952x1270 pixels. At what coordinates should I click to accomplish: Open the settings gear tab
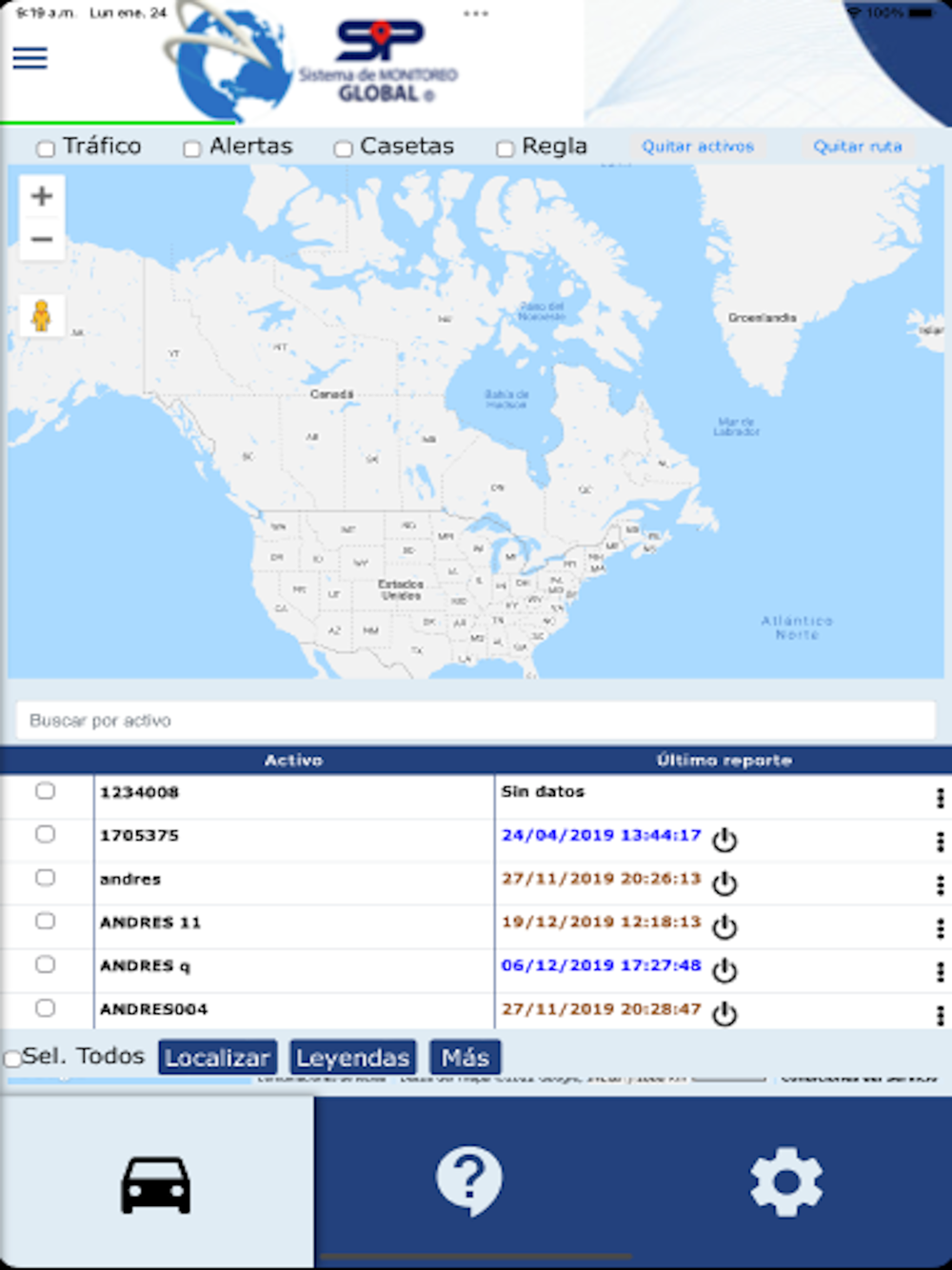click(x=786, y=1182)
